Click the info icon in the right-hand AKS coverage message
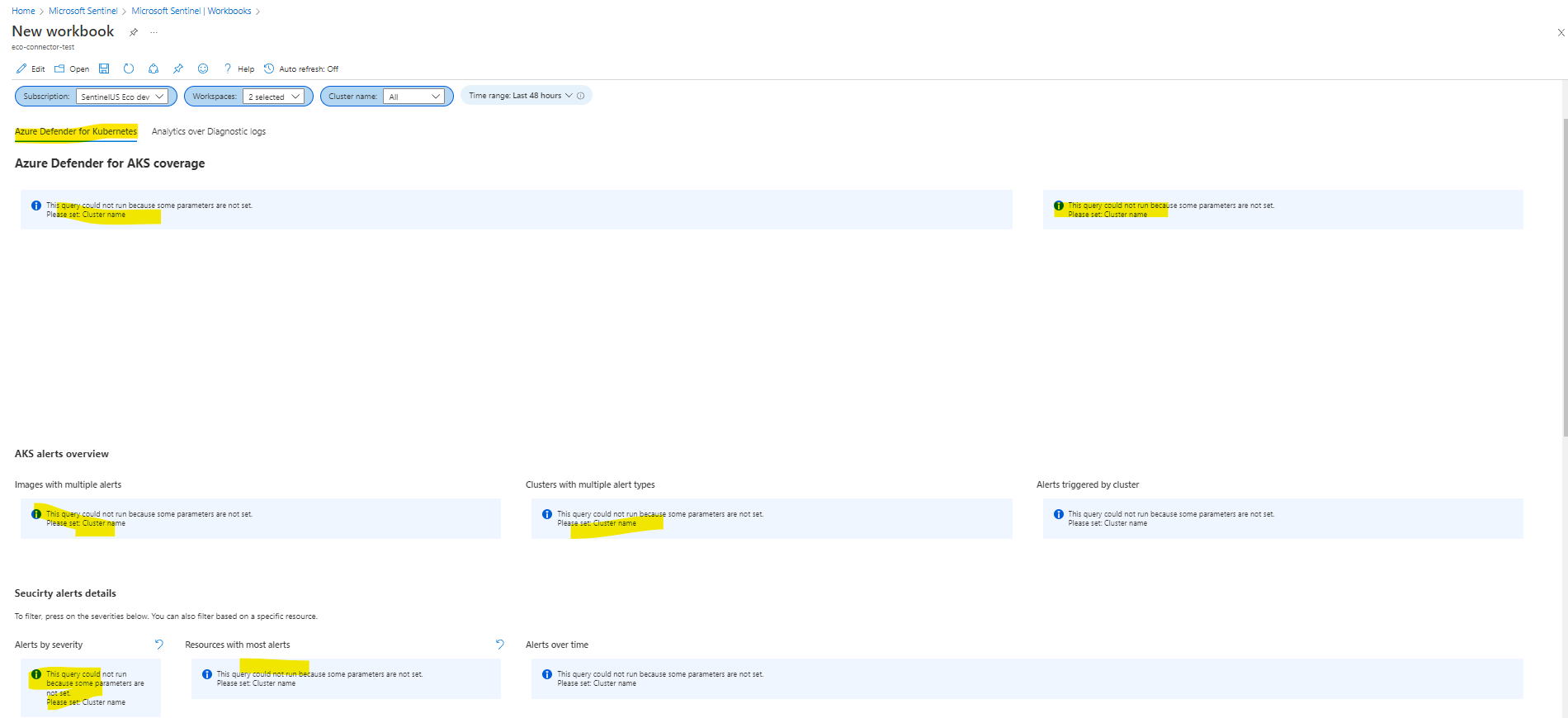The image size is (1568, 718). [x=1059, y=205]
